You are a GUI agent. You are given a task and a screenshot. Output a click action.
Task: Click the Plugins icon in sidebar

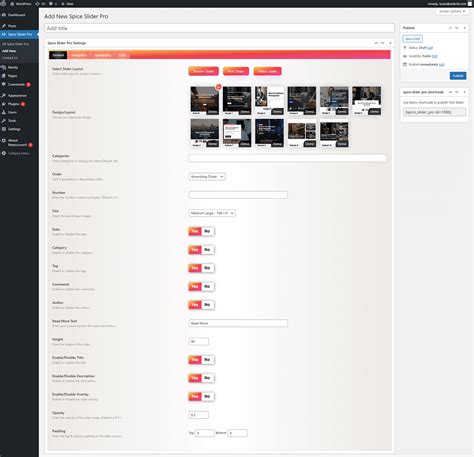(4, 104)
